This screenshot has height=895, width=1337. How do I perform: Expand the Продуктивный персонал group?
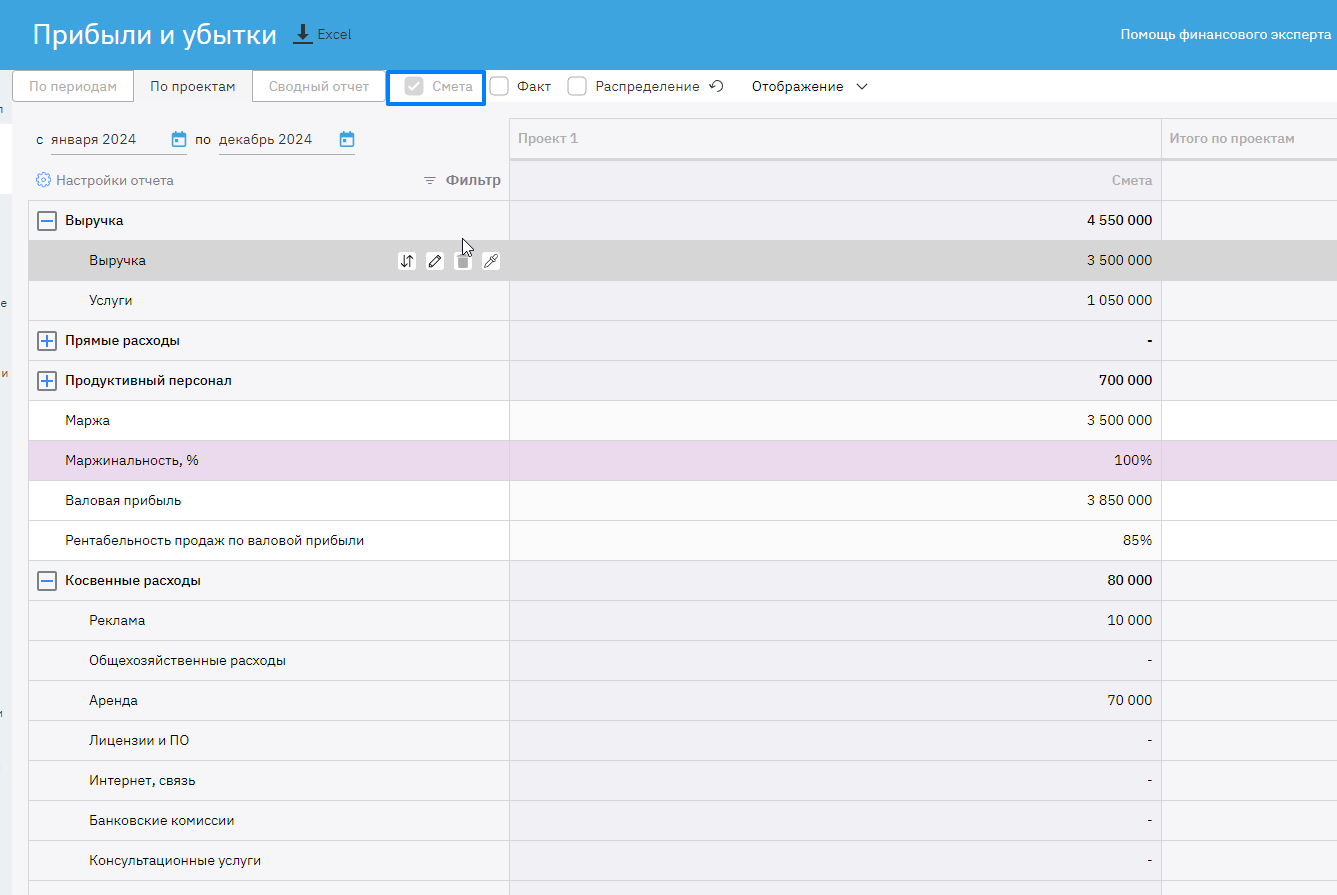[x=47, y=381]
